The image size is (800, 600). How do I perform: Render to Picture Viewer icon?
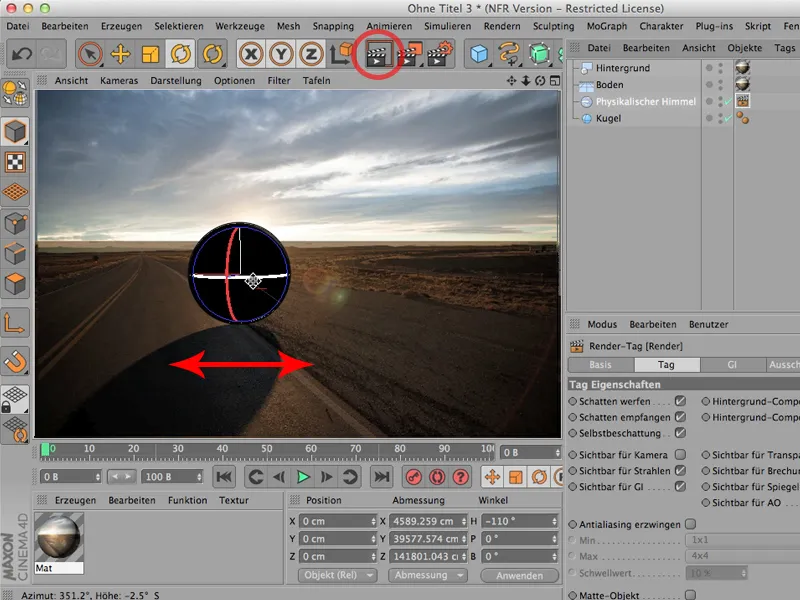410,54
